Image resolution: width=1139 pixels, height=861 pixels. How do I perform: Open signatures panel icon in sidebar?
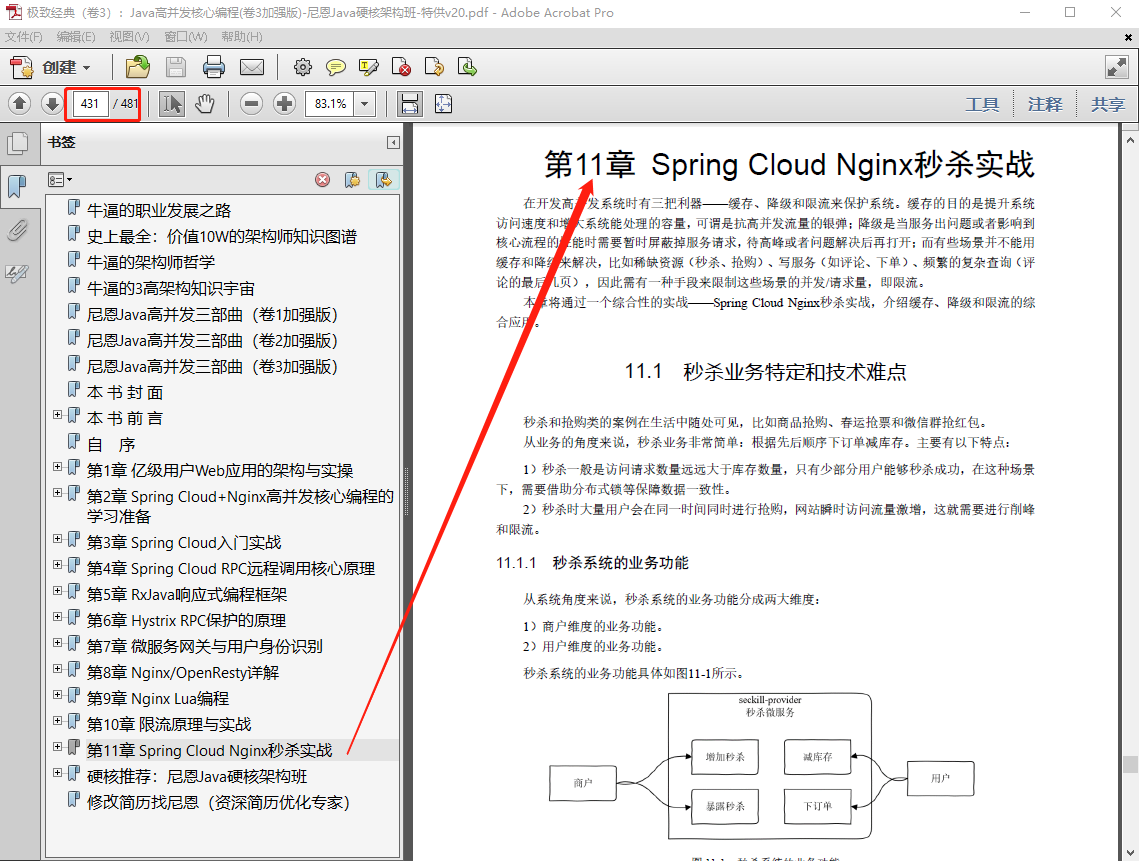pyautogui.click(x=17, y=273)
